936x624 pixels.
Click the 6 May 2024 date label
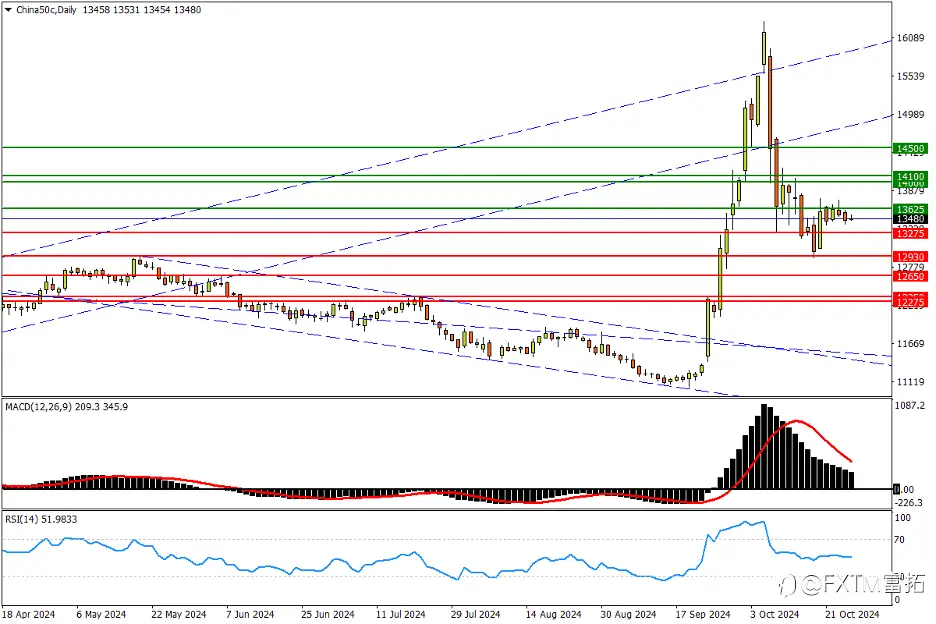101,614
